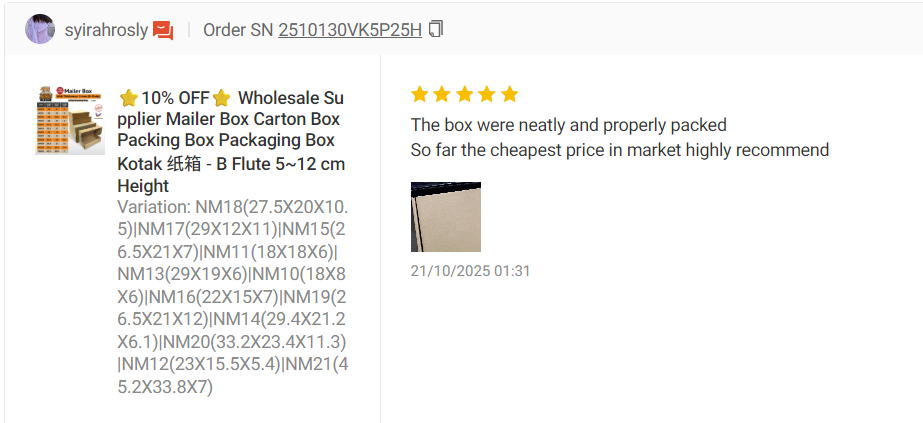This screenshot has height=423, width=923.
Task: Click the second rating star
Action: coord(442,94)
